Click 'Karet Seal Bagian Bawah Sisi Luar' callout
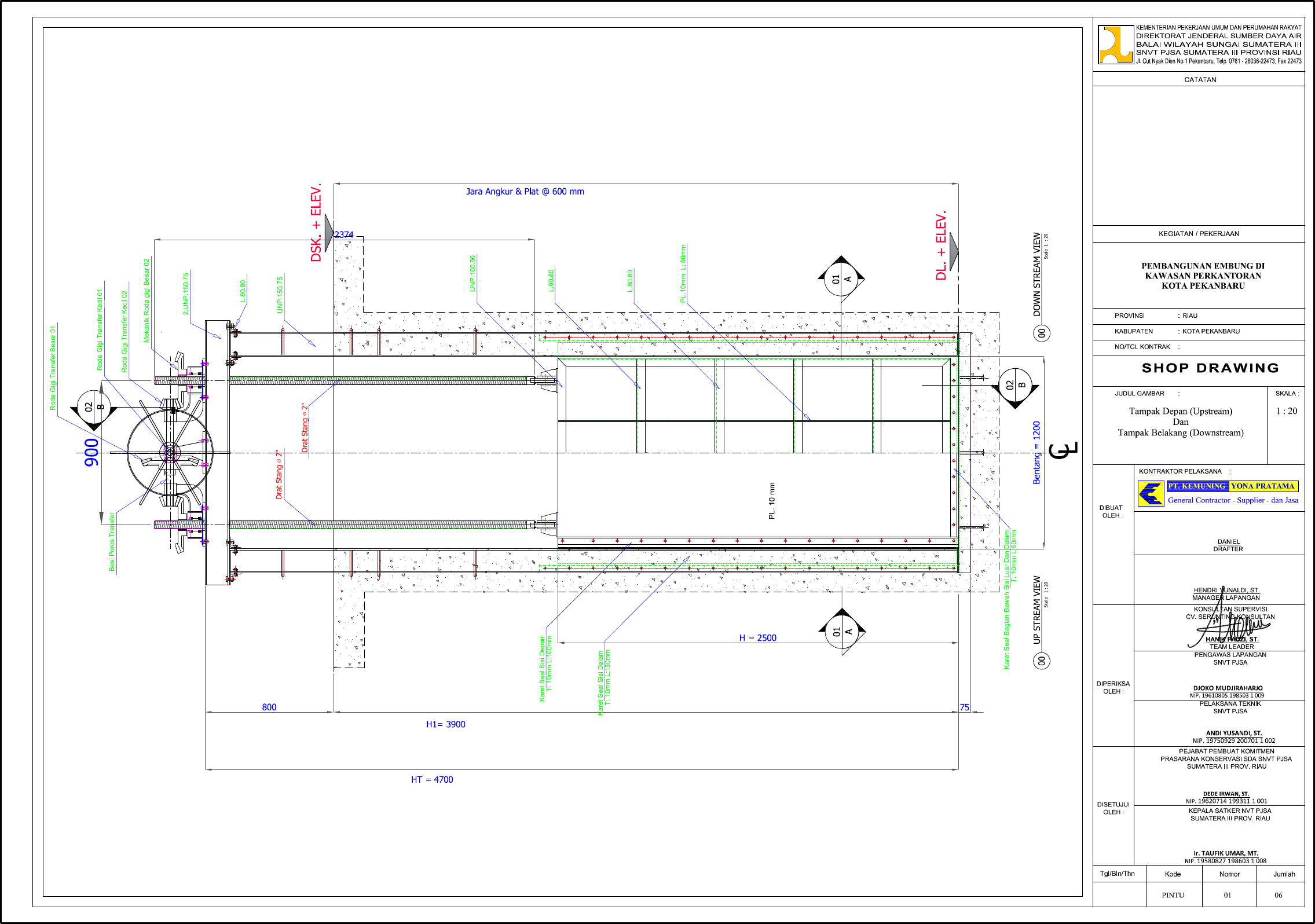Screen dimensions: 1315x924 click(x=1010, y=600)
